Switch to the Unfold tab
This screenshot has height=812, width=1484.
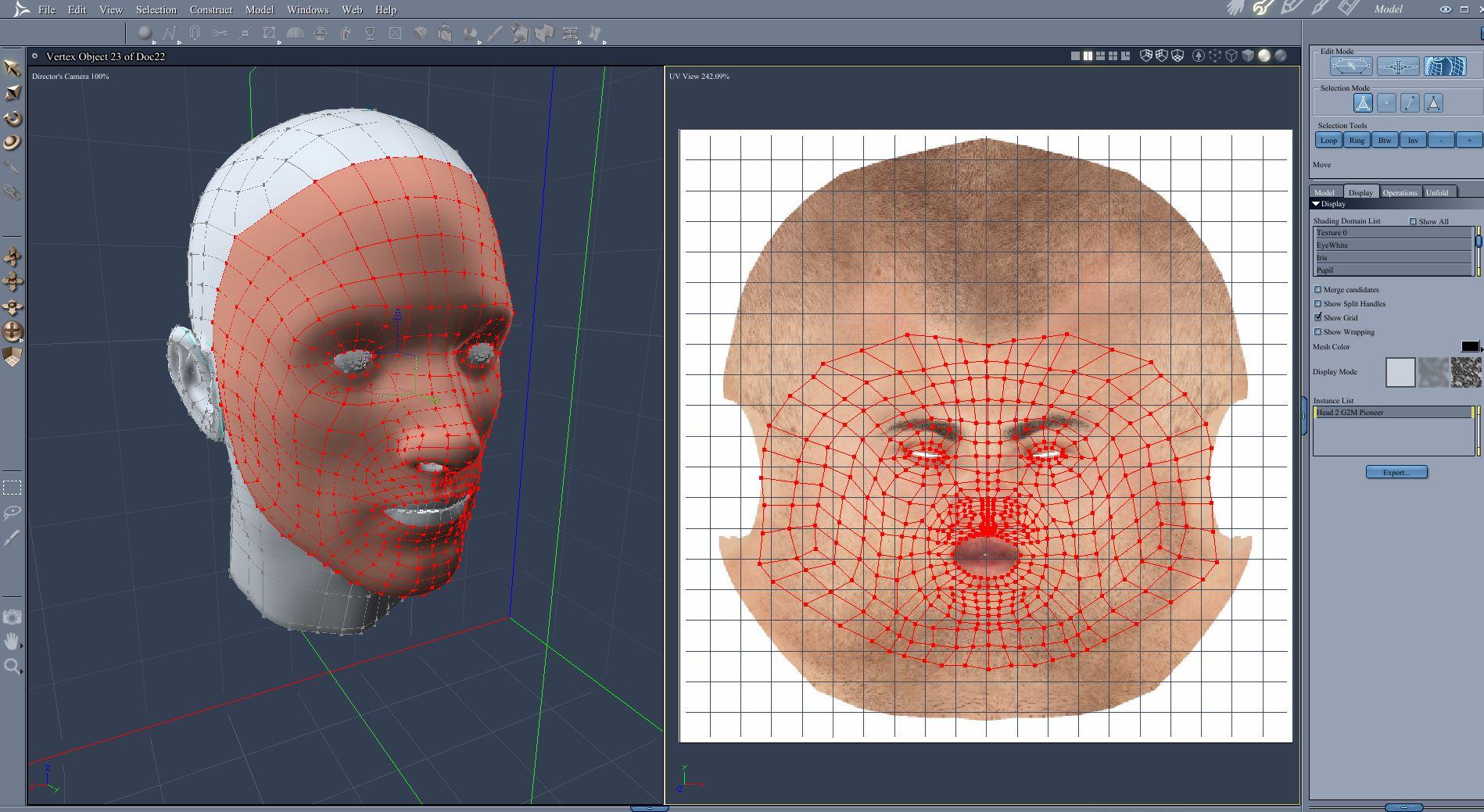point(1437,192)
